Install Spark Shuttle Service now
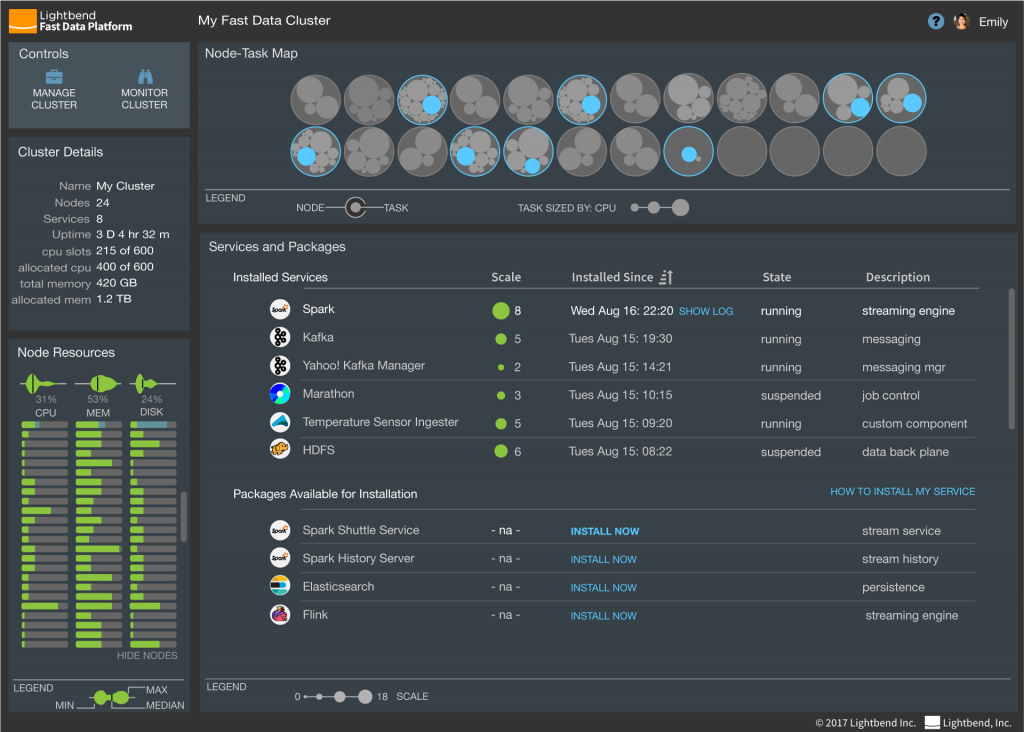The height and width of the screenshot is (732, 1024). pos(605,532)
